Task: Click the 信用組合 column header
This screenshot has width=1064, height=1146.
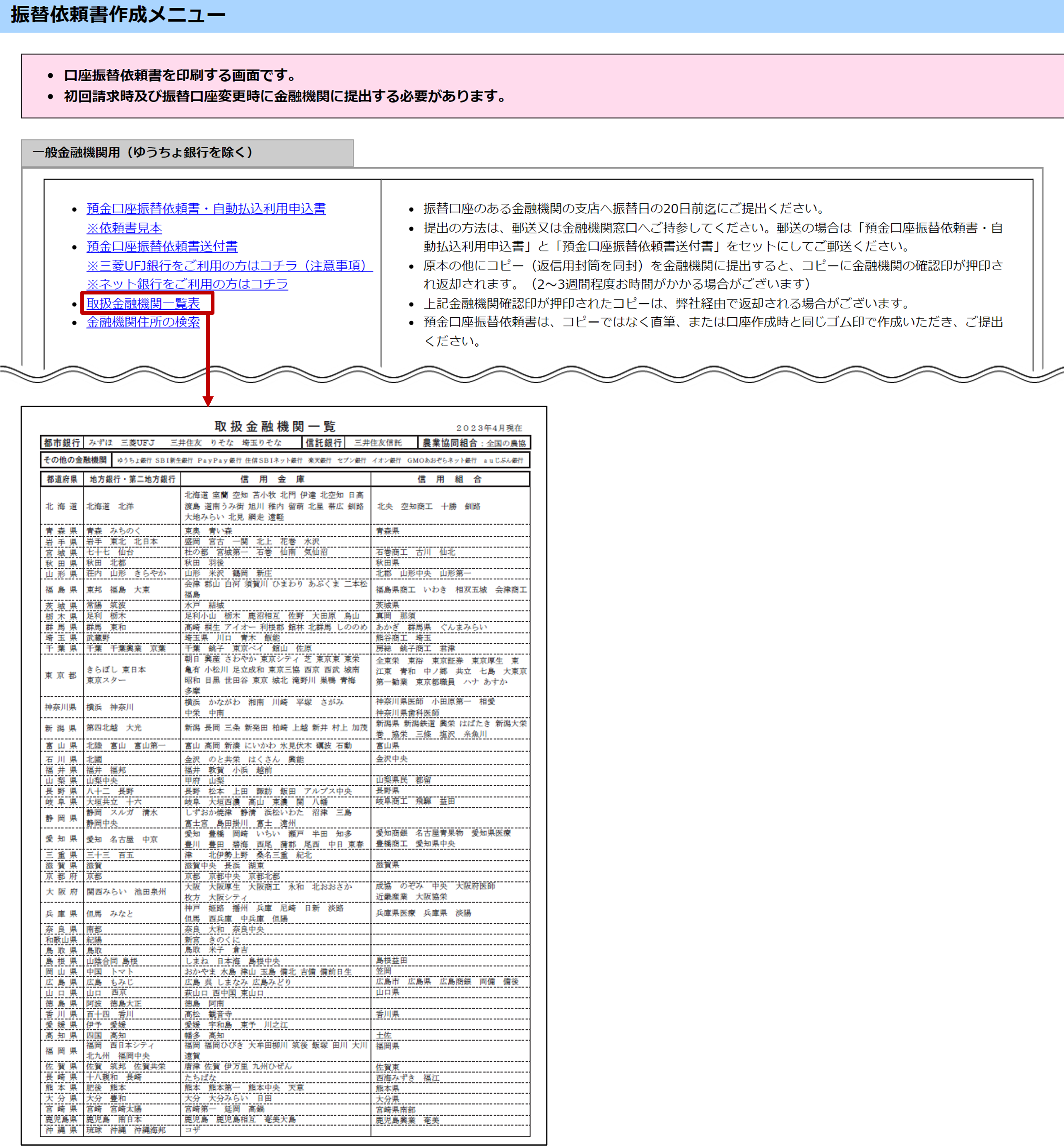Action: pyautogui.click(x=450, y=479)
